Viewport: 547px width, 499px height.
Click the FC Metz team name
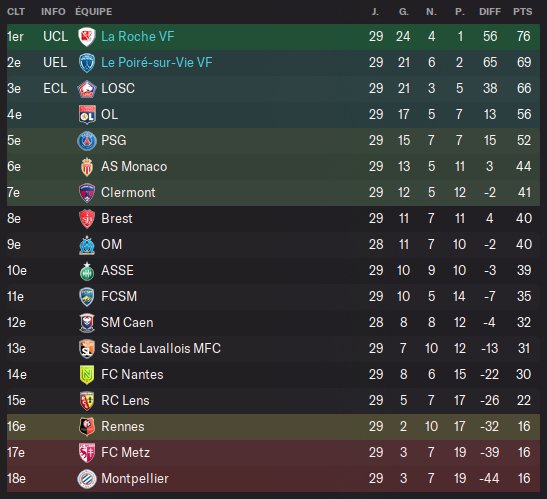pos(125,453)
